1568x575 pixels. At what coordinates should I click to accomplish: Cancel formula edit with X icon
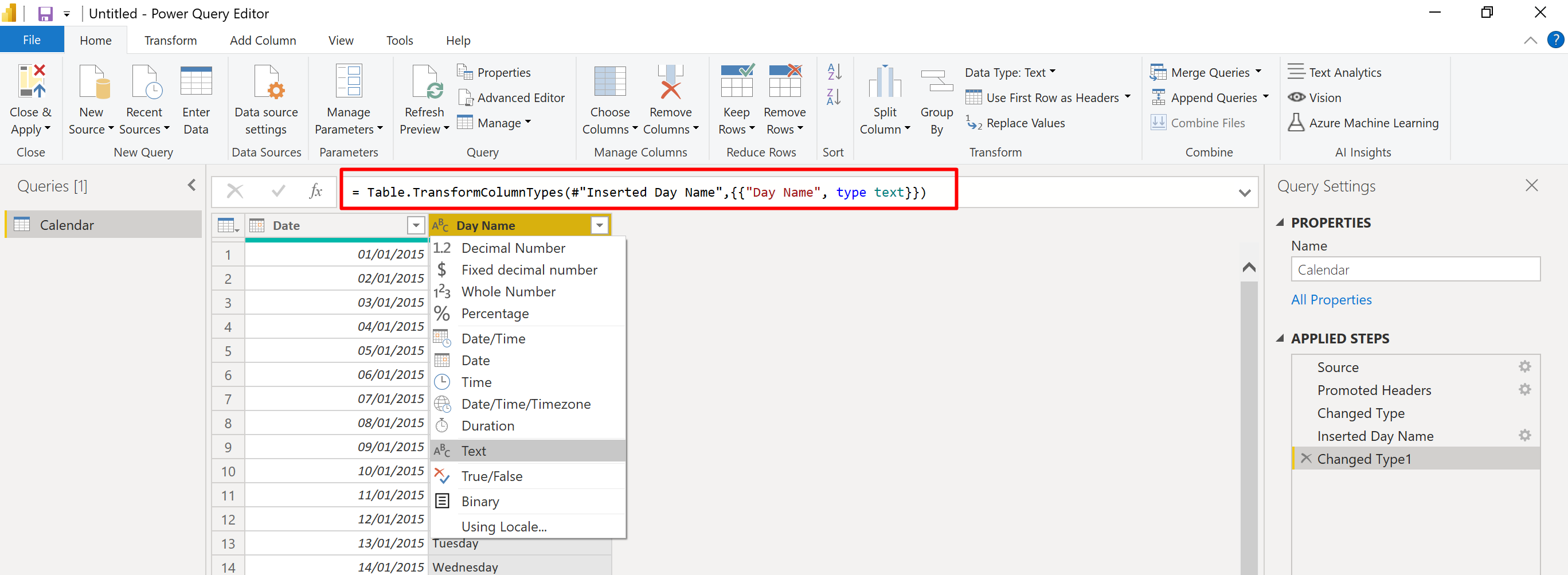(x=235, y=191)
